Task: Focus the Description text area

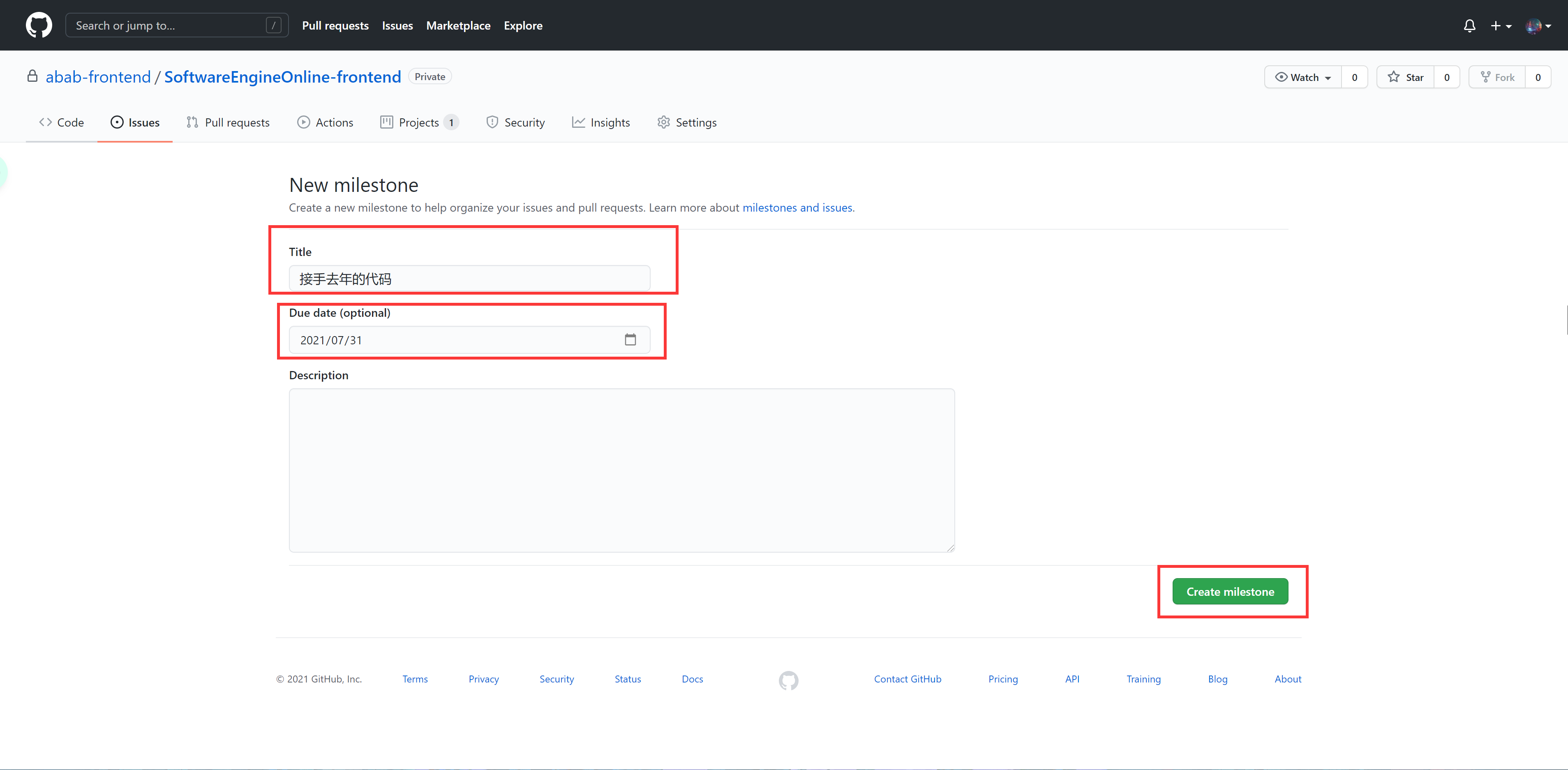Action: pyautogui.click(x=621, y=470)
